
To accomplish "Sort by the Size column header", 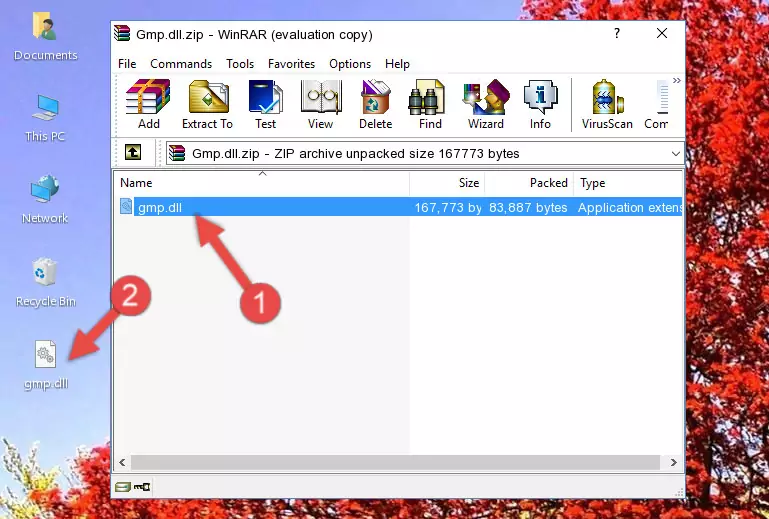I will point(447,183).
